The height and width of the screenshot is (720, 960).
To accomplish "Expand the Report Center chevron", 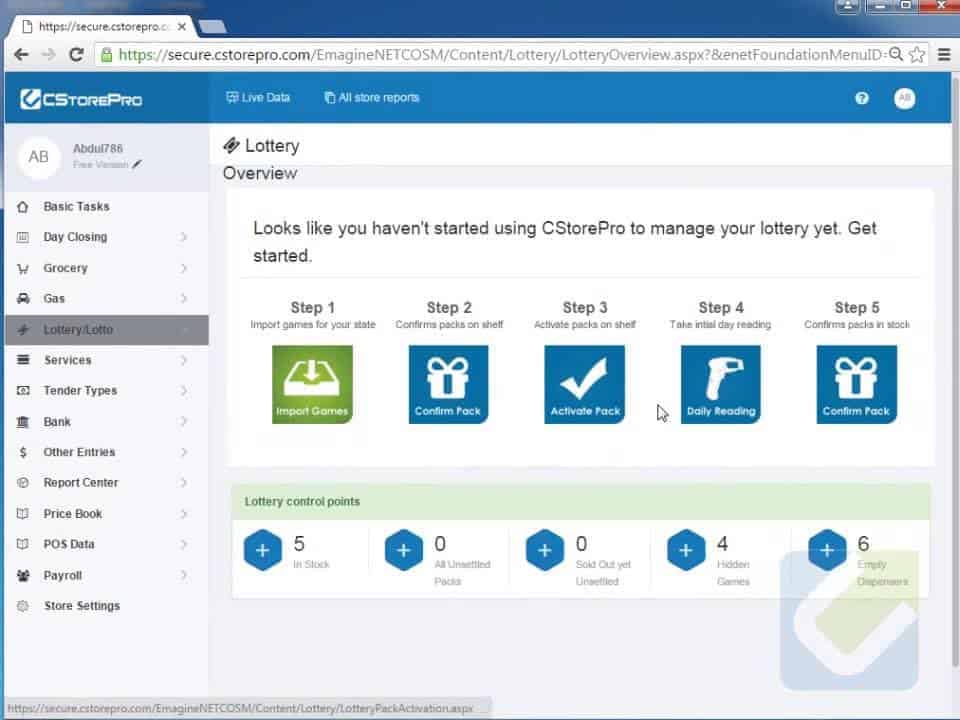I will (184, 482).
